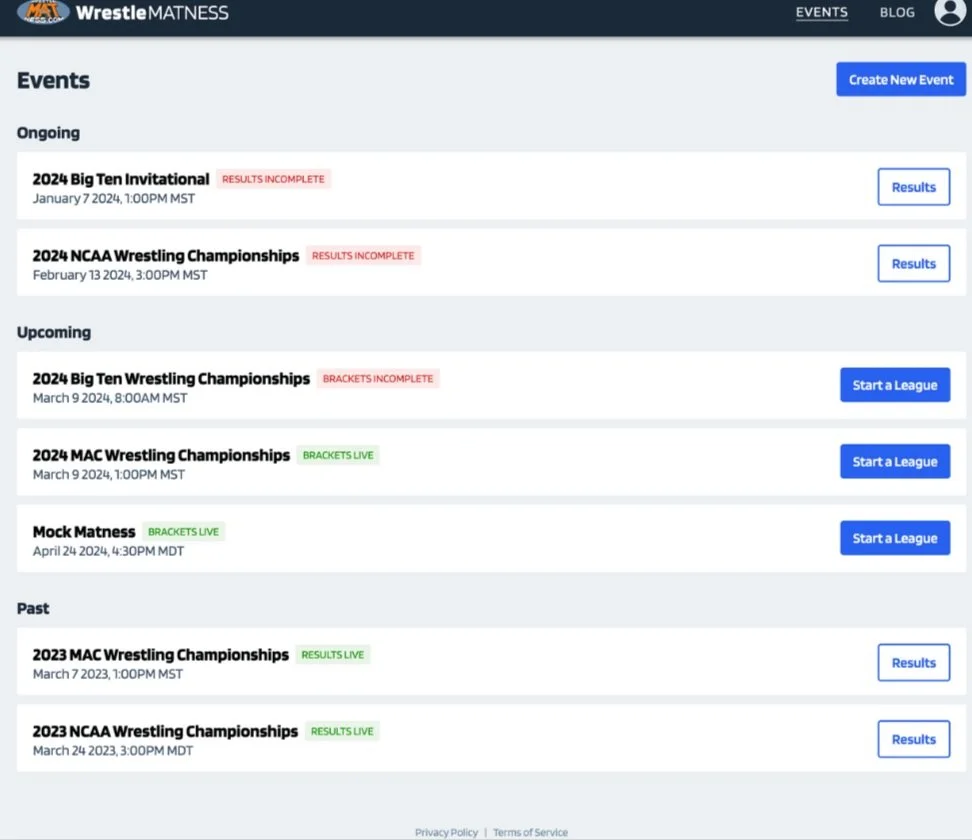Start a League for 2024 MAC Wrestling Championships

[x=895, y=461]
